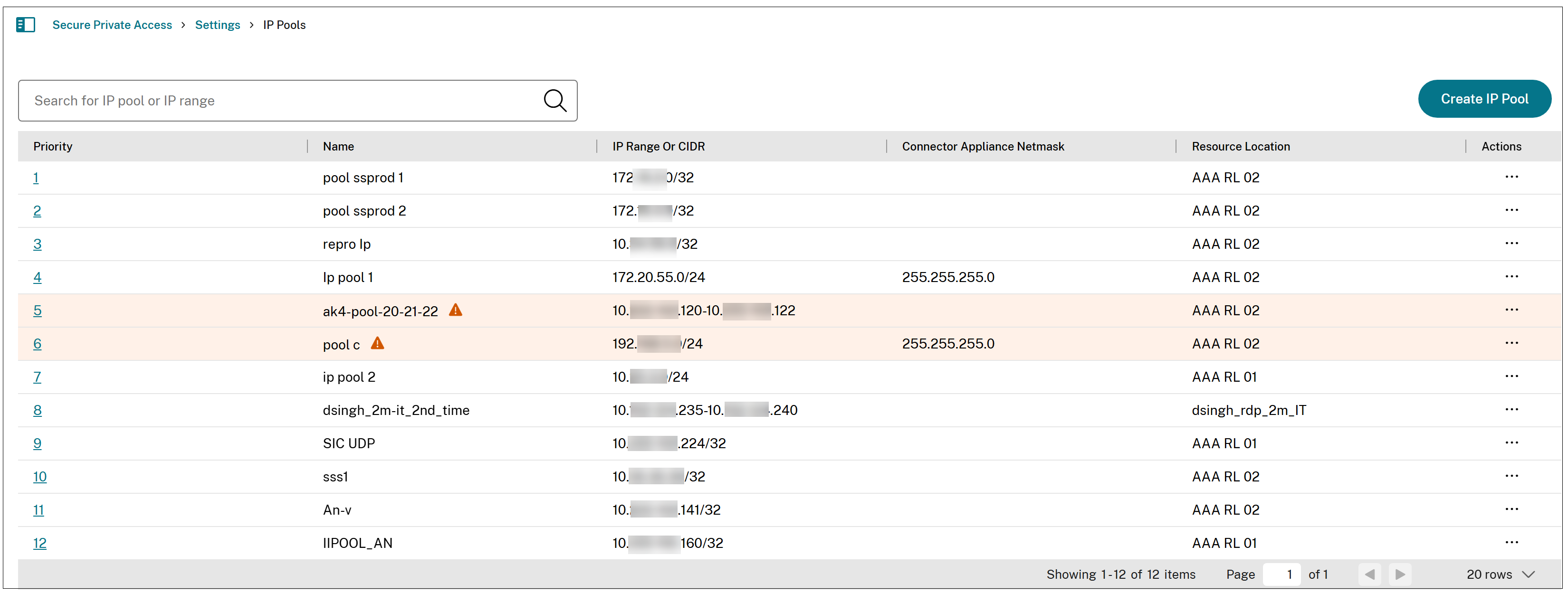The image size is (1568, 593).
Task: Click priority link 9
Action: coord(37,443)
